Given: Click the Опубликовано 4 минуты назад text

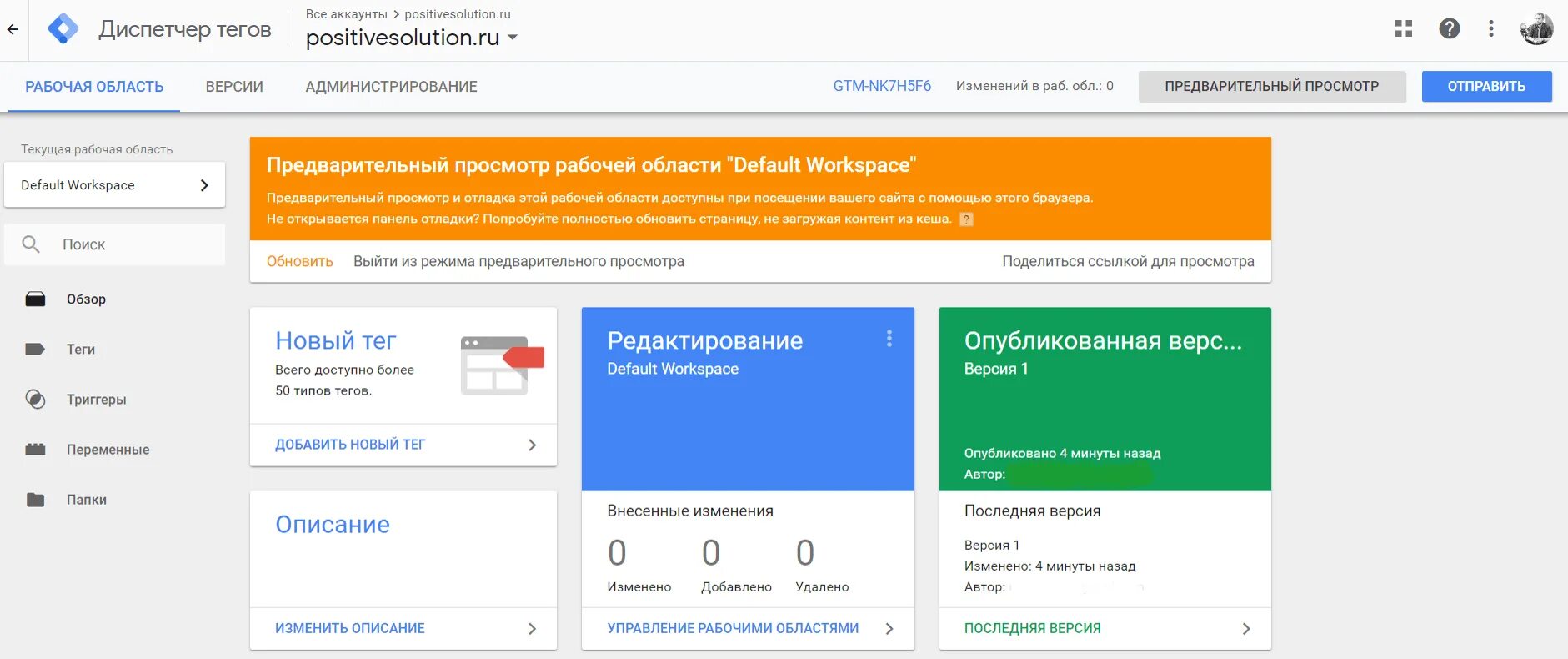Looking at the screenshot, I should [1062, 453].
